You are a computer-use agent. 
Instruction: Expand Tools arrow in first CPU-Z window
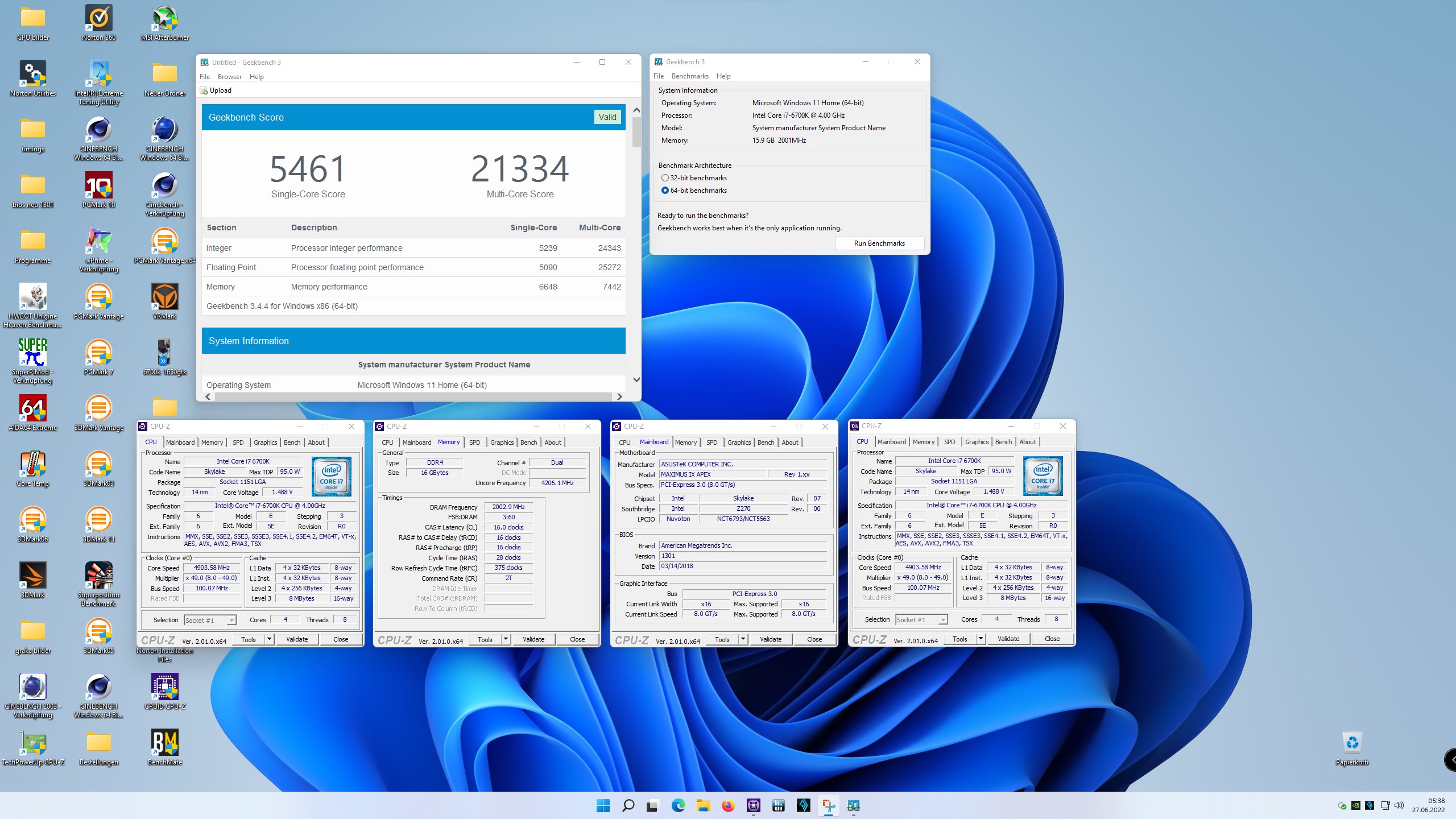coord(269,639)
